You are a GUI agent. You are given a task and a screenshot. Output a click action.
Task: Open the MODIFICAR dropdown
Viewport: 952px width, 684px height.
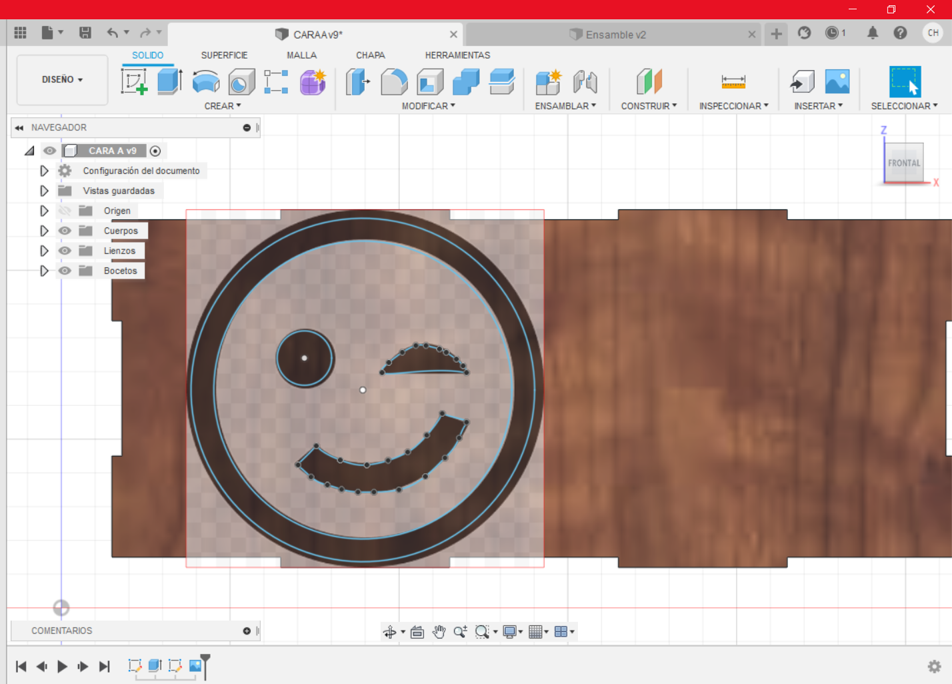point(427,105)
